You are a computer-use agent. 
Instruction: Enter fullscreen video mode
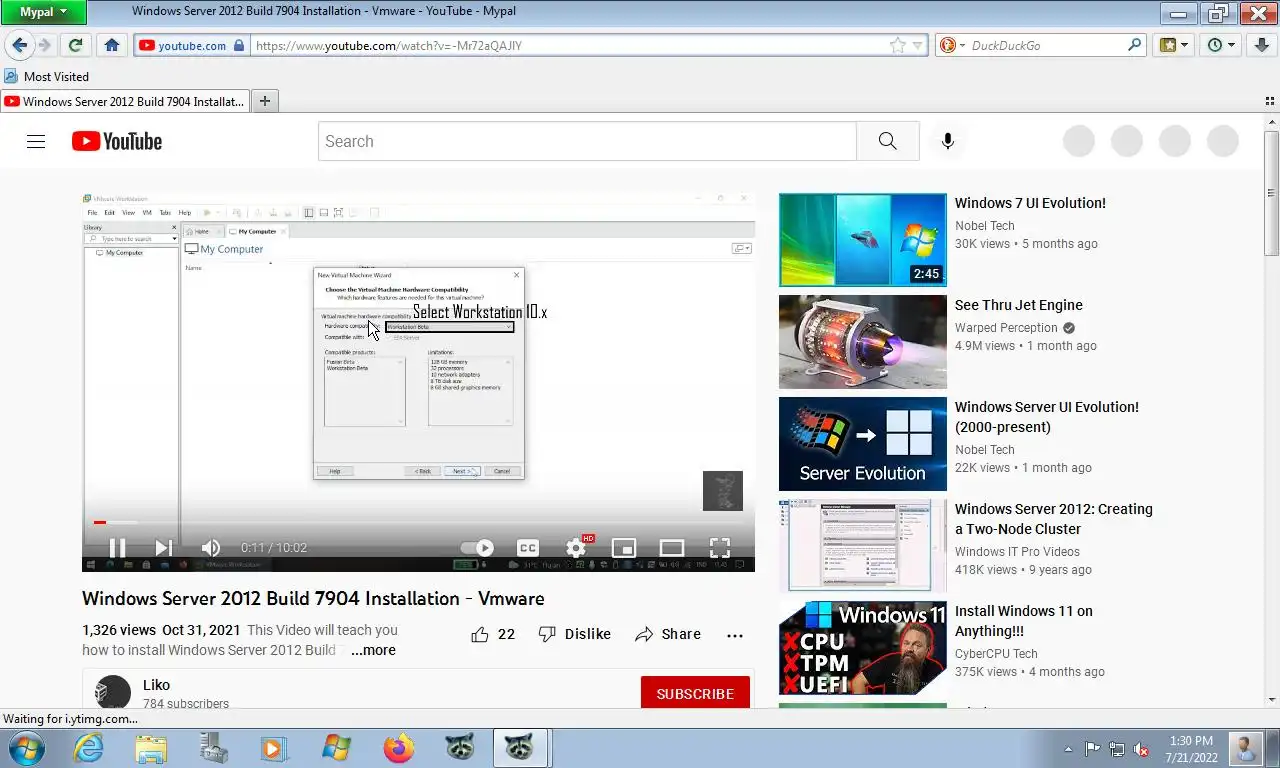click(720, 547)
